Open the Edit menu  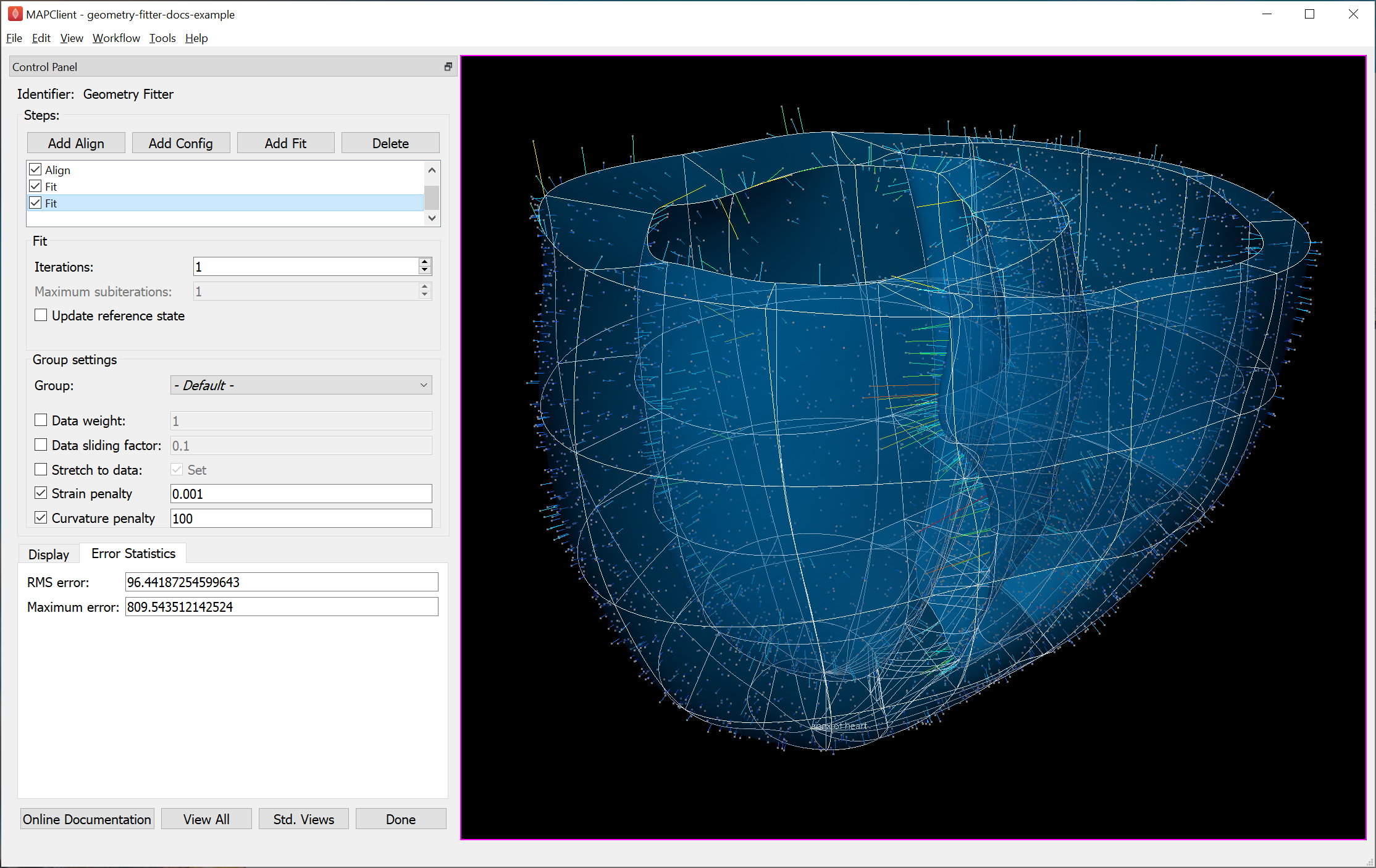(41, 38)
